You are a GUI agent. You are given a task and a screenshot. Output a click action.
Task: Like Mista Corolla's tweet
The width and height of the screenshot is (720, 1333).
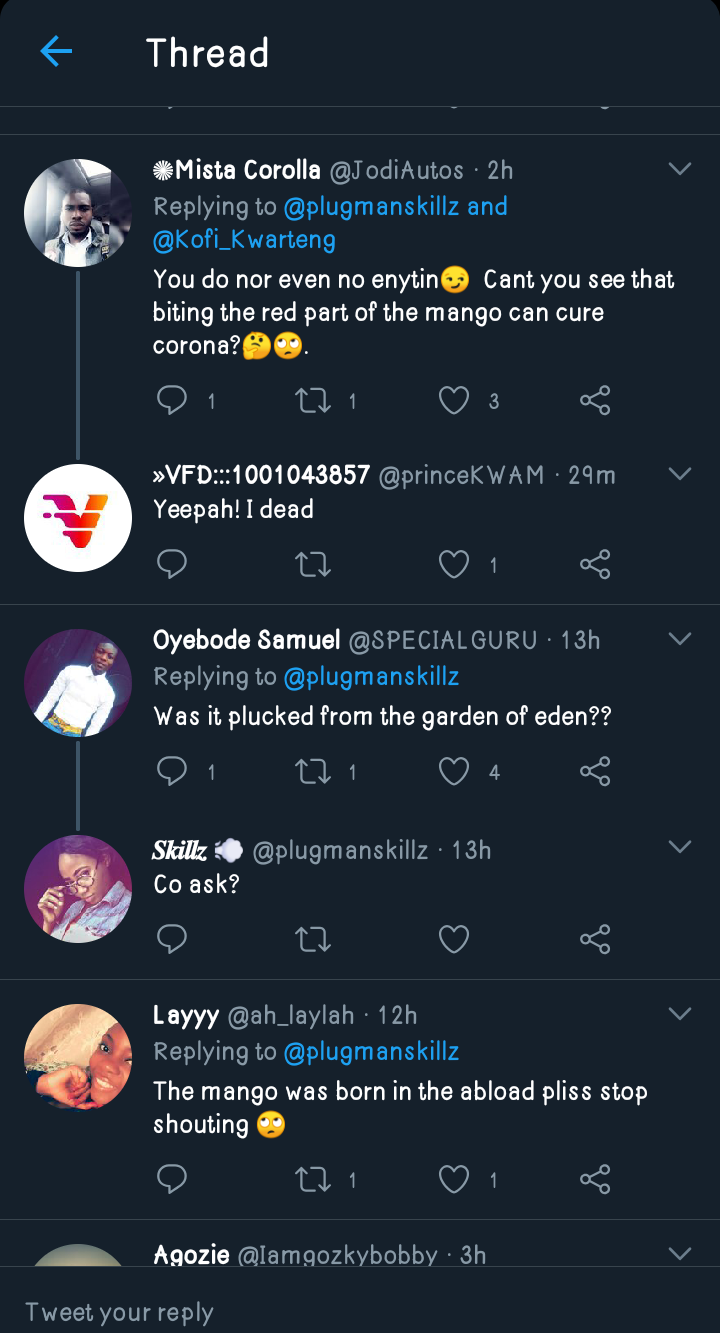tap(454, 401)
